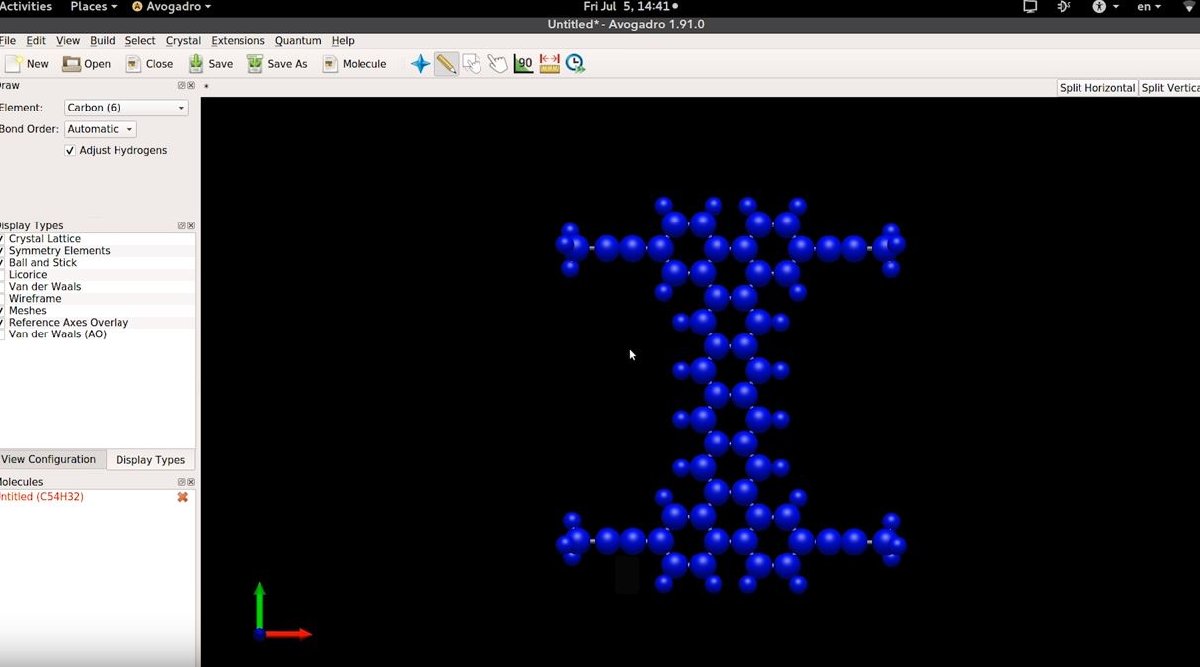The image size is (1200, 667).
Task: Open the clock showing Fri Jul 5, 14:41
Action: coord(630,7)
